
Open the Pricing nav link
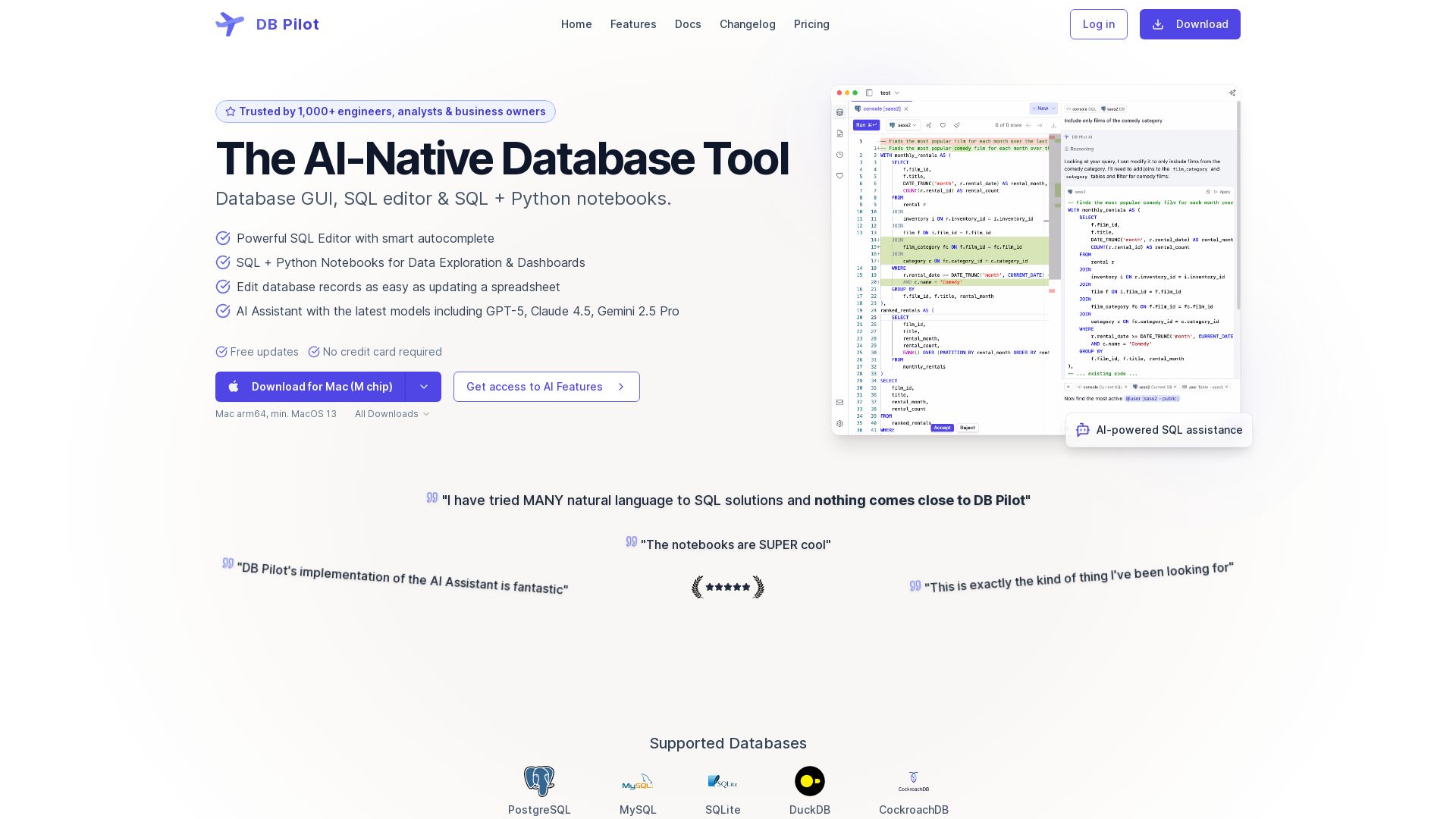811,24
